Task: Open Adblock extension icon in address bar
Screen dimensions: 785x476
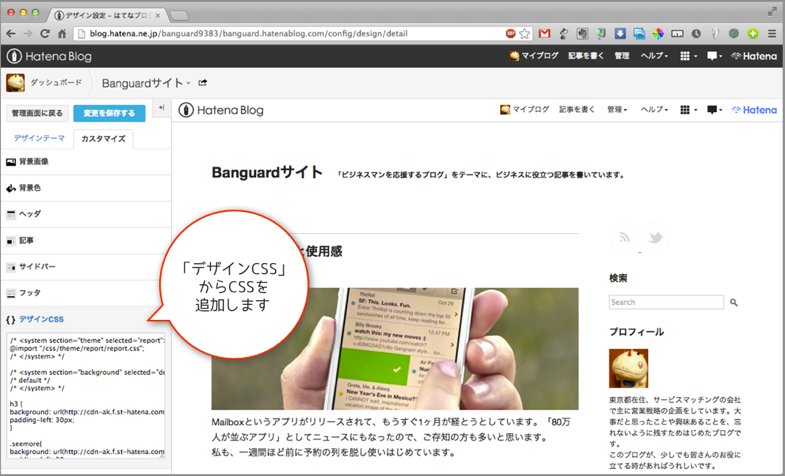Action: point(510,34)
